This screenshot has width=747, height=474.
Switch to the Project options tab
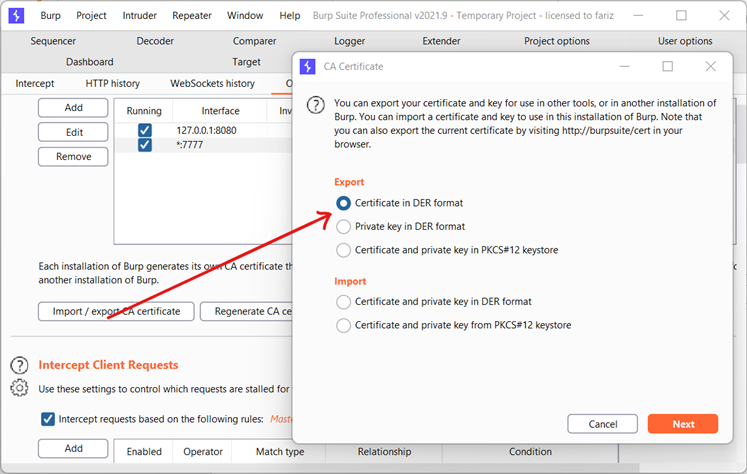click(557, 41)
